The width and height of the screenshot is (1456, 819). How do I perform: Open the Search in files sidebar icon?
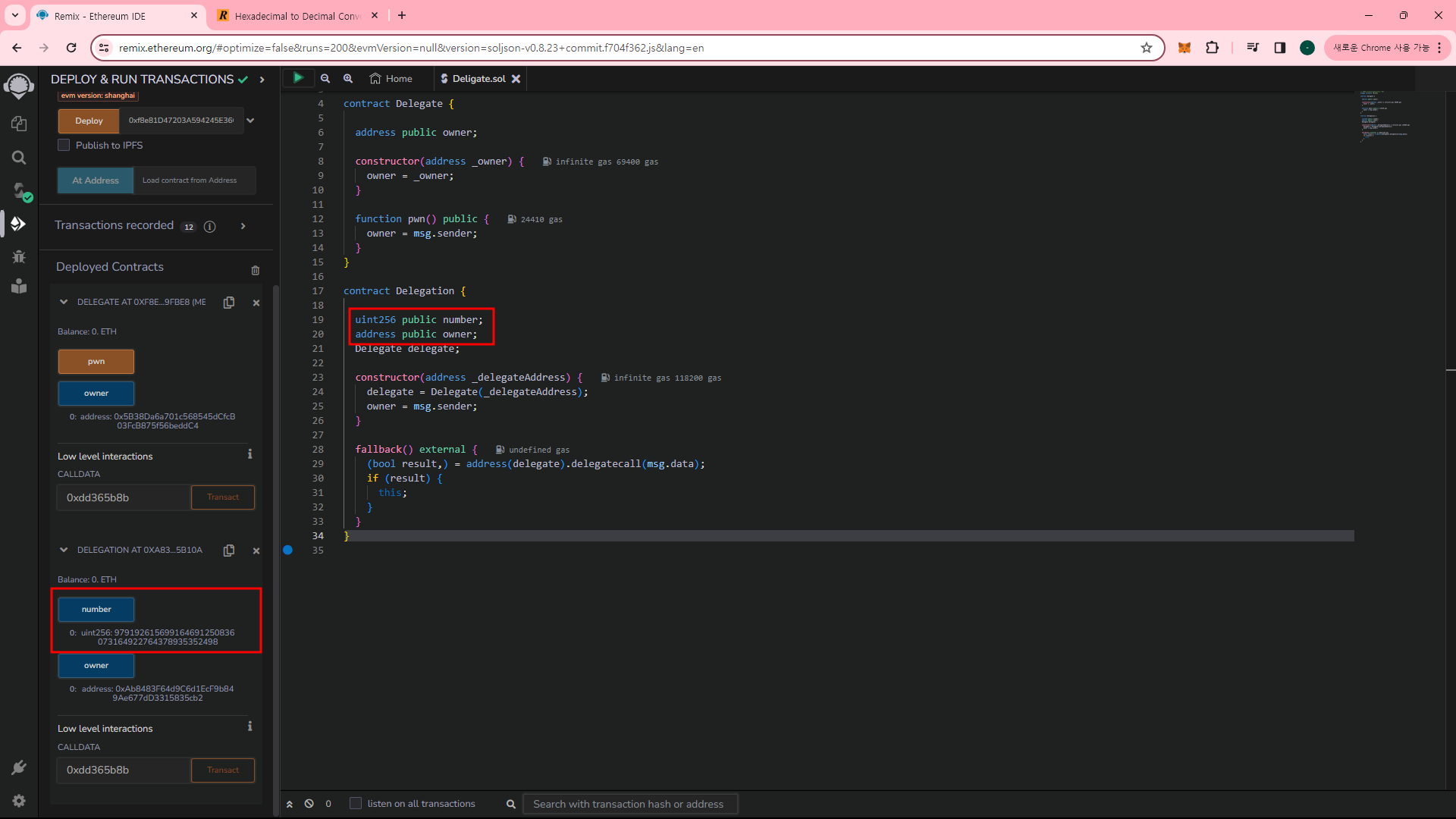click(x=19, y=158)
